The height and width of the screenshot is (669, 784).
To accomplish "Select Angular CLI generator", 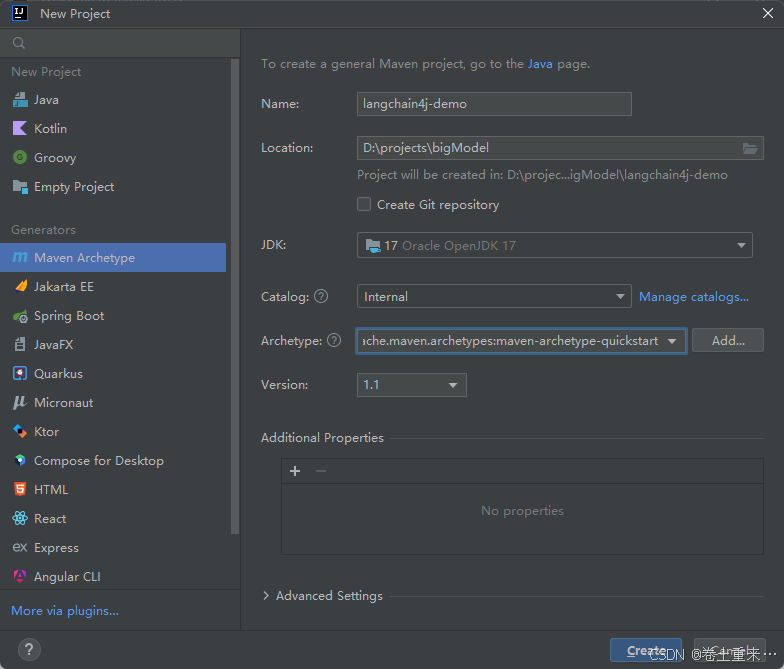I will pos(113,576).
